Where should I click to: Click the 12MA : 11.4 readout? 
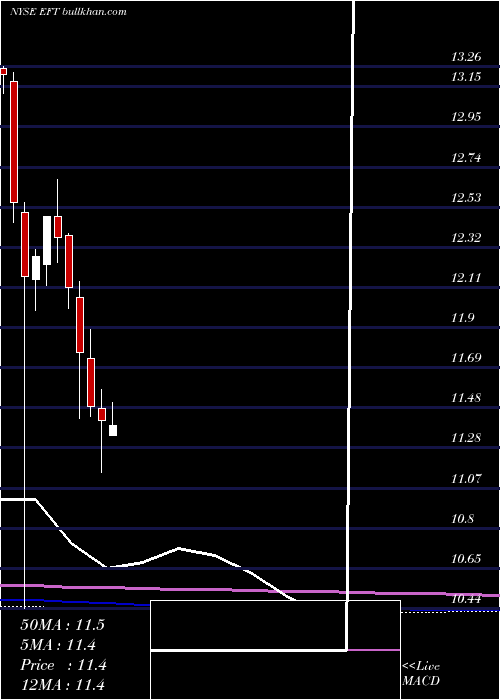click(x=62, y=684)
